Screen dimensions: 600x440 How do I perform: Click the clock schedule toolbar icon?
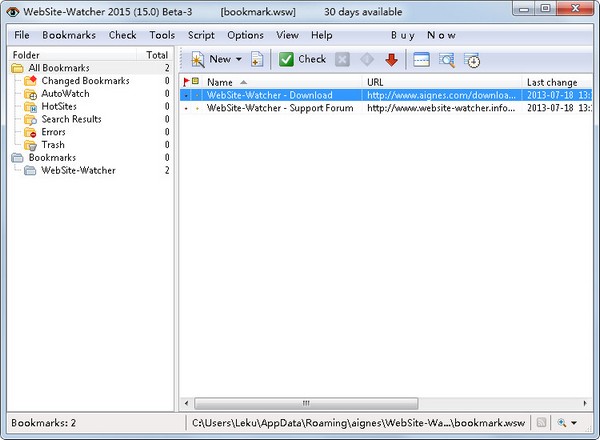[472, 60]
